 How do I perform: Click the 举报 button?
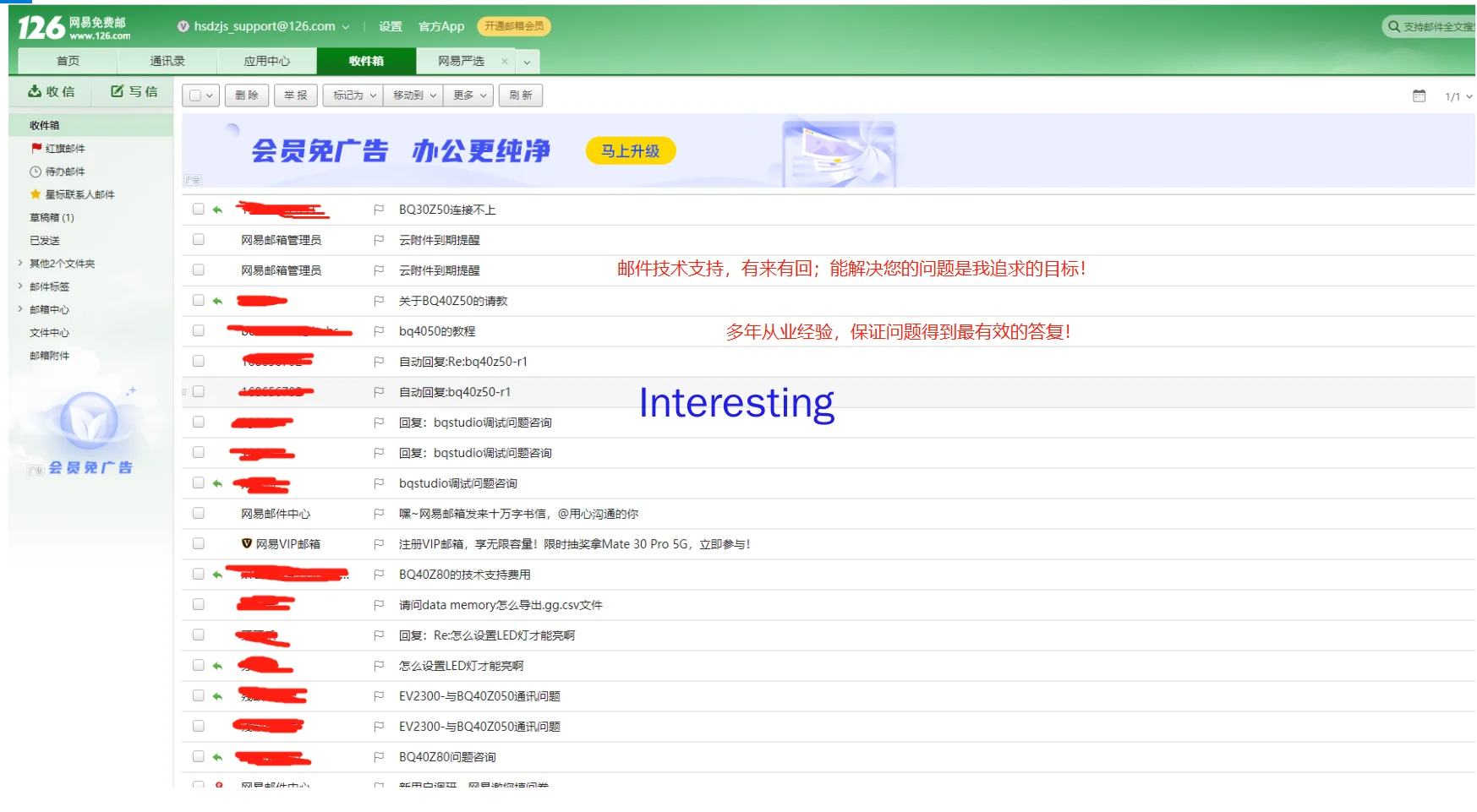(296, 95)
